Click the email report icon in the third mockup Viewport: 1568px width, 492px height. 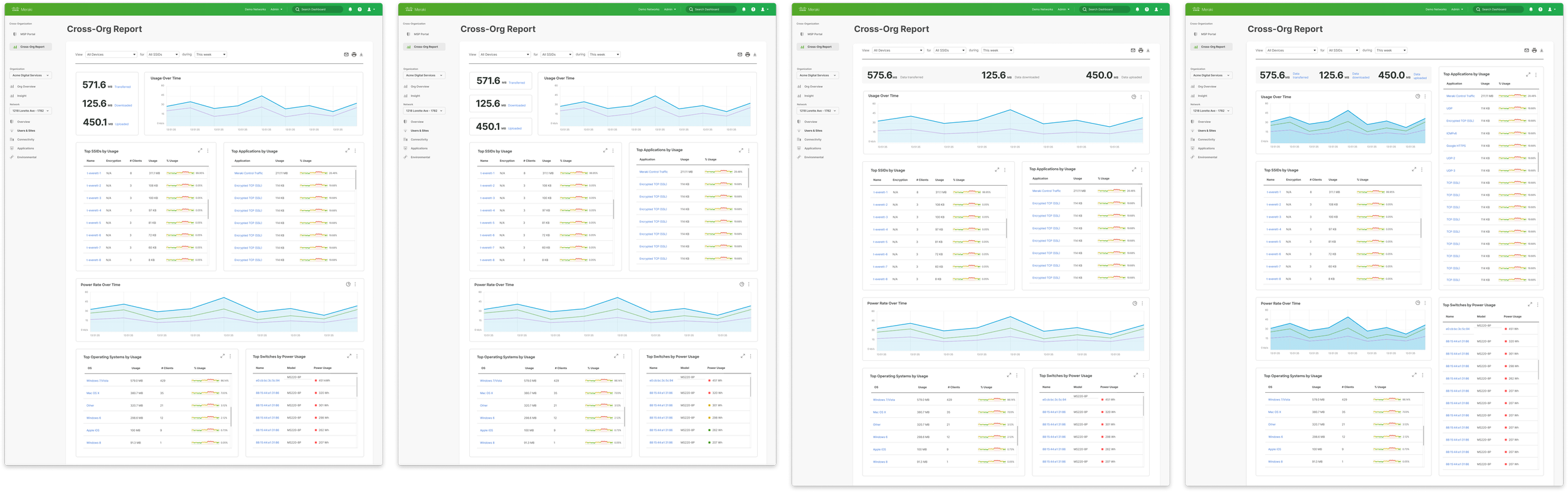pyautogui.click(x=1133, y=50)
